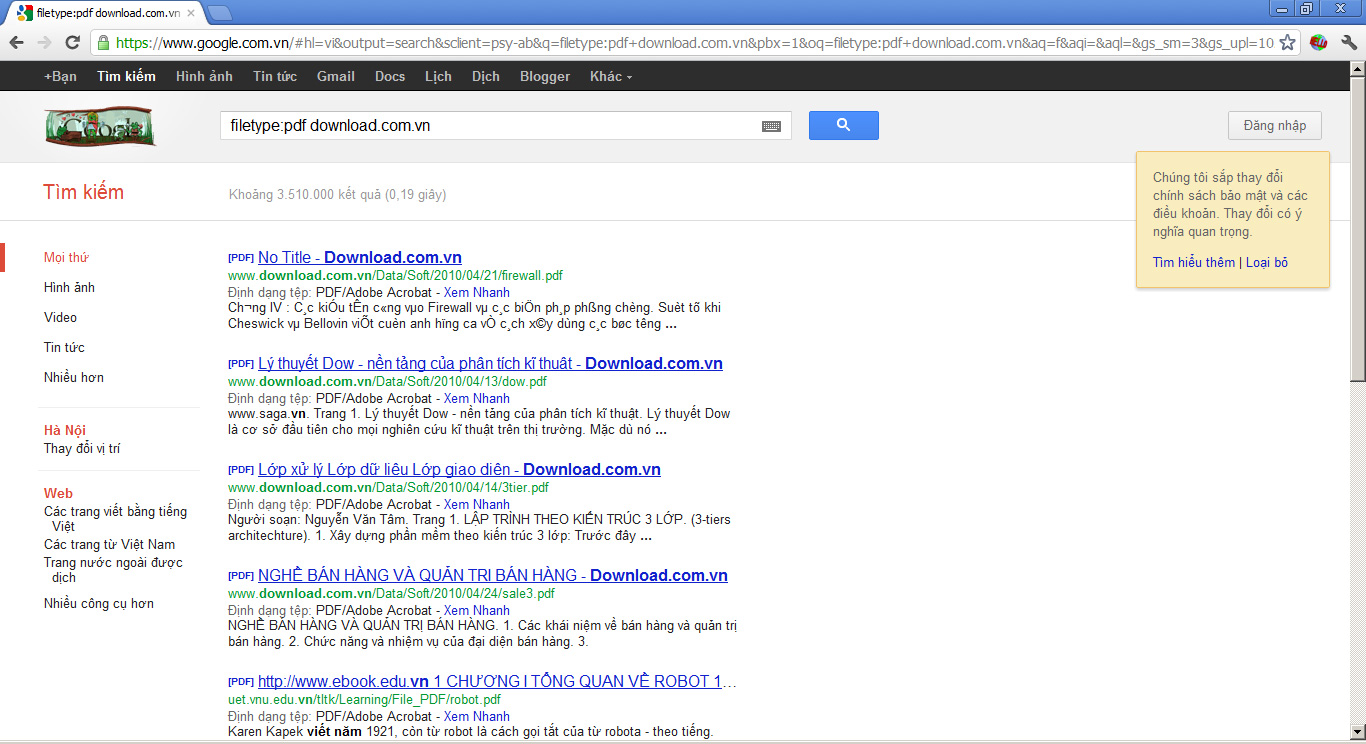
Task: Click Xem Nhanh for firewall.pdf result
Action: click(477, 292)
